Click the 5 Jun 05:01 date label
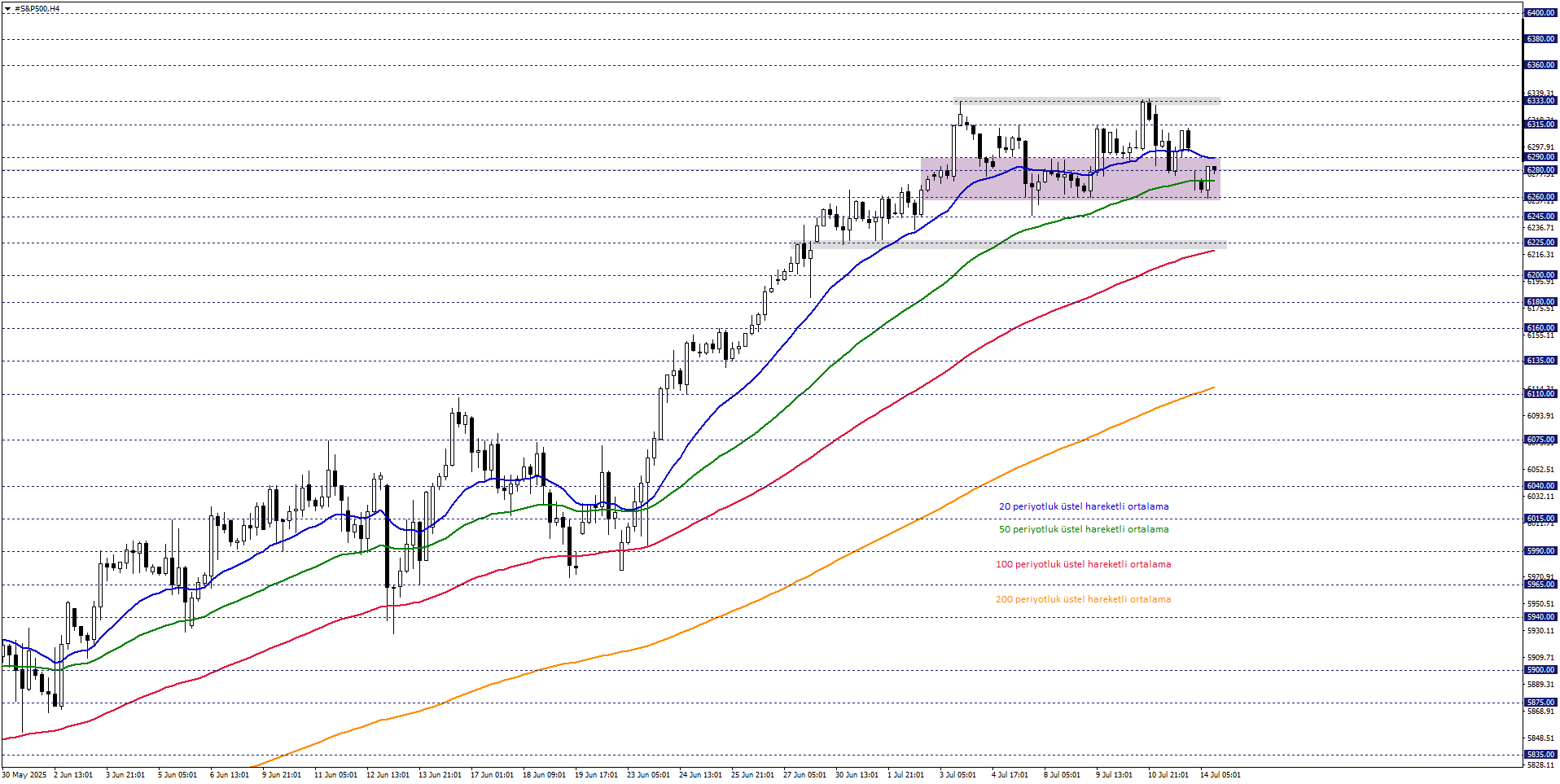 point(177,775)
